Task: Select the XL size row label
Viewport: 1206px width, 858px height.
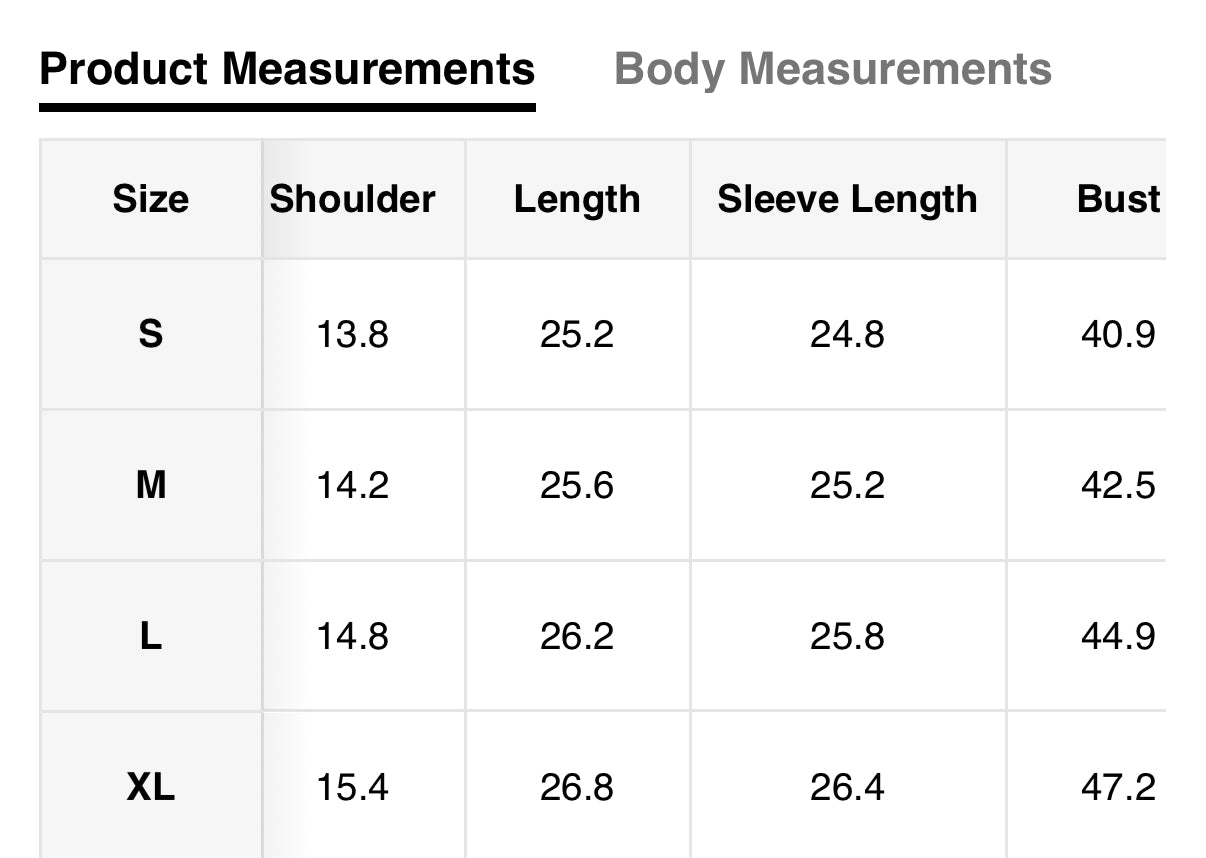Action: click(x=150, y=788)
